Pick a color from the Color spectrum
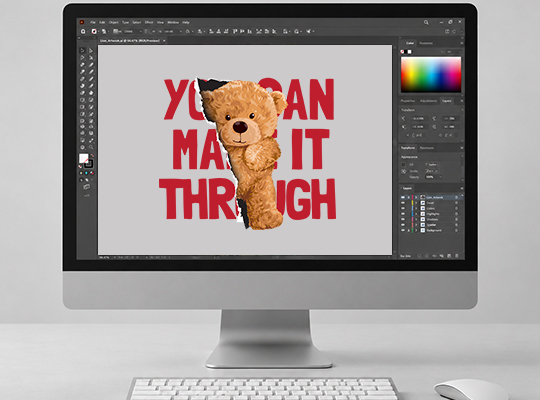 (431, 74)
